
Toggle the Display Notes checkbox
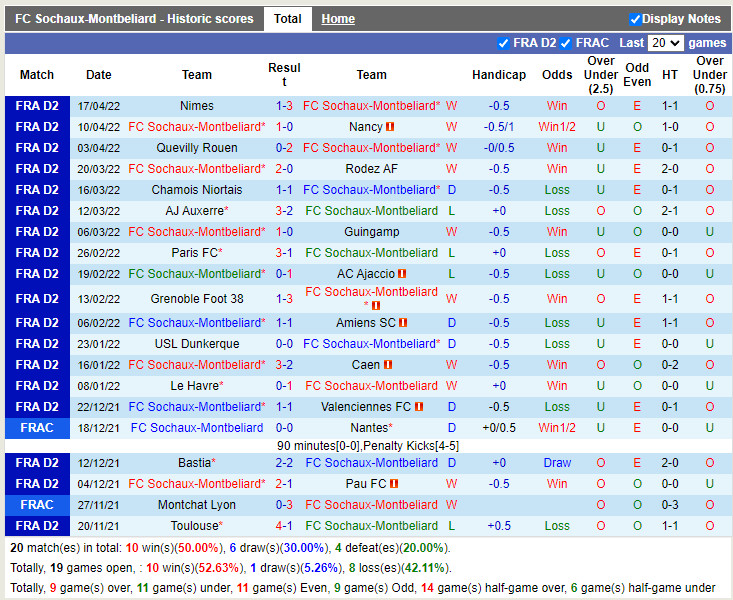click(635, 19)
